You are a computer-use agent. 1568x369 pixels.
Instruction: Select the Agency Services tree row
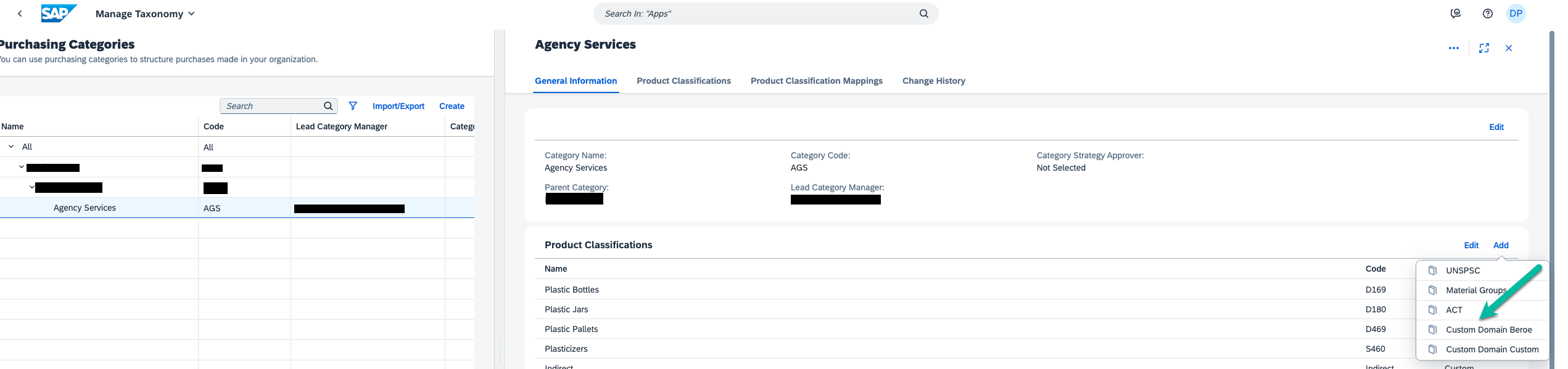pos(85,208)
